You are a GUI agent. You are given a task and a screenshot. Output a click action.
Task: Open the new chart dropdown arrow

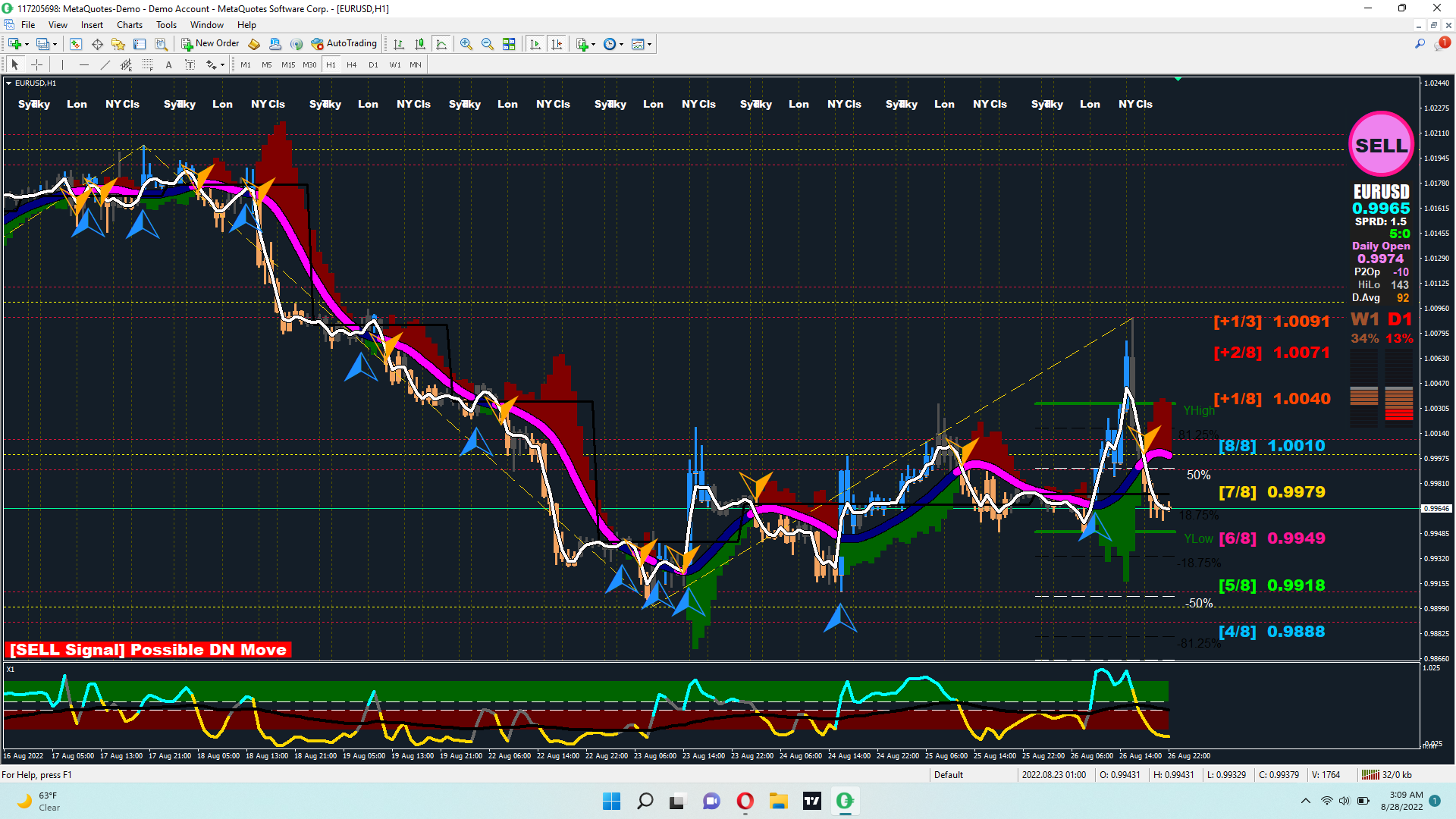pos(27,44)
